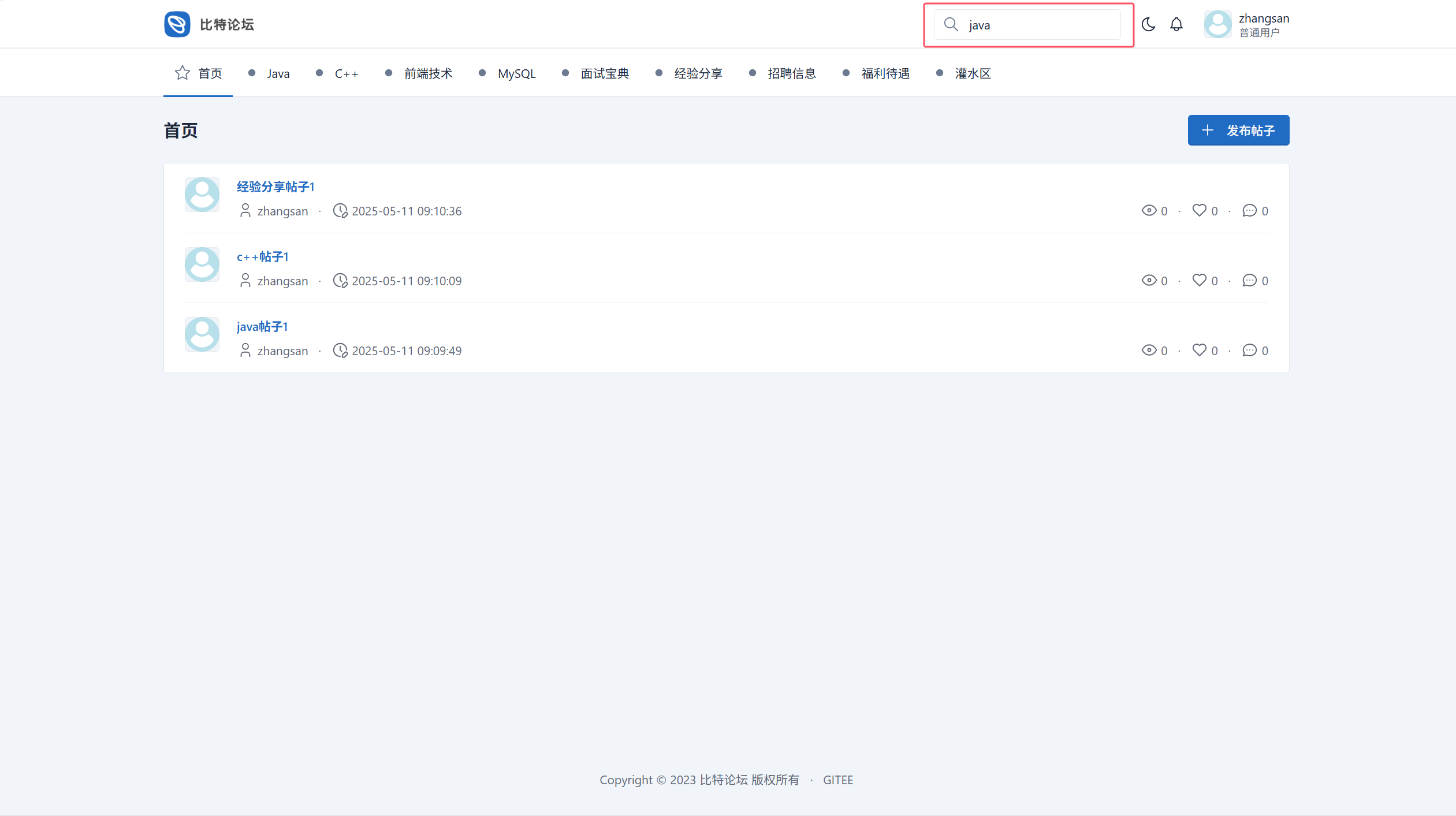The image size is (1456, 816).
Task: Click the star icon beside 首页
Action: pos(183,73)
